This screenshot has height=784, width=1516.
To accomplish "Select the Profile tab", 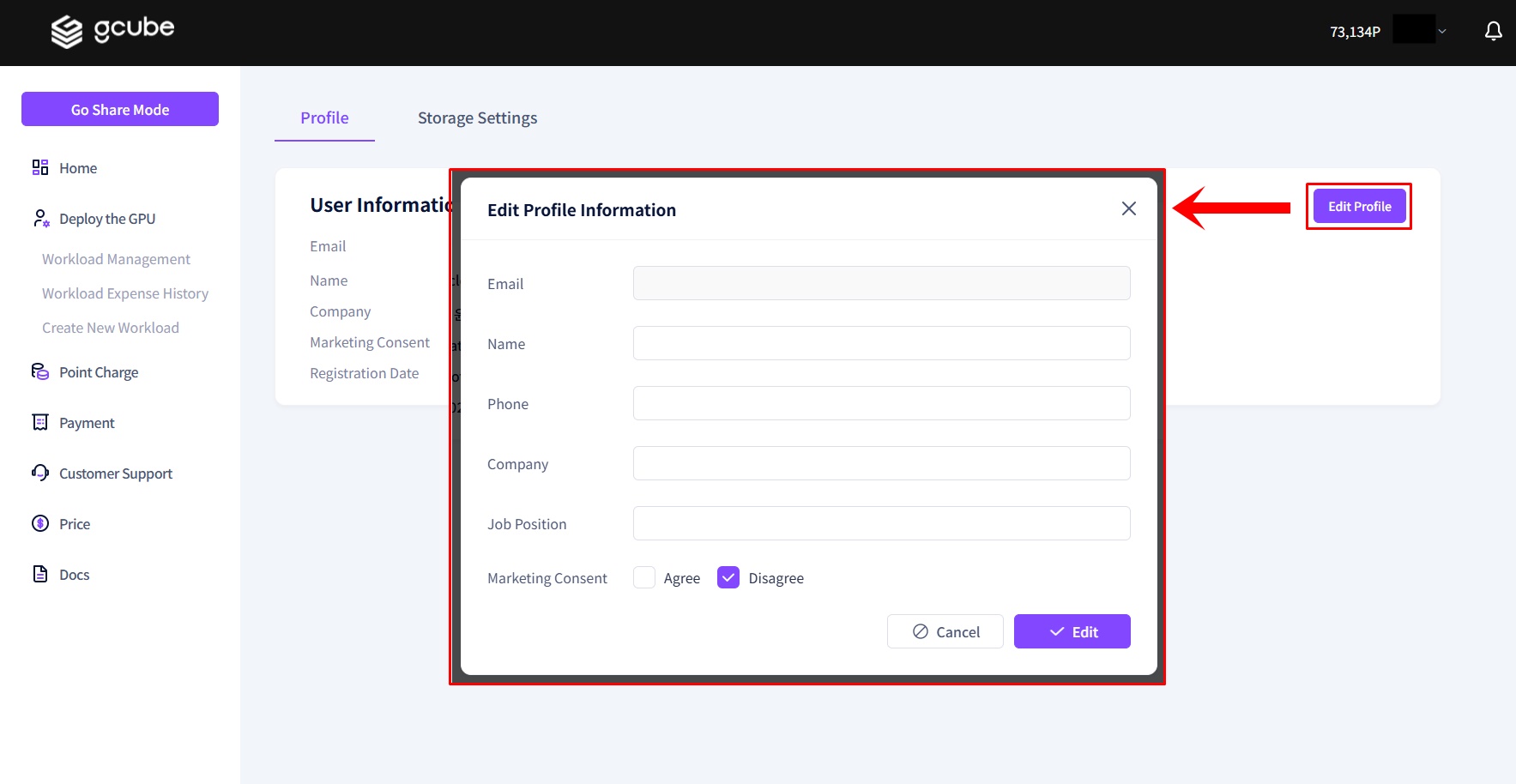I will 324,118.
